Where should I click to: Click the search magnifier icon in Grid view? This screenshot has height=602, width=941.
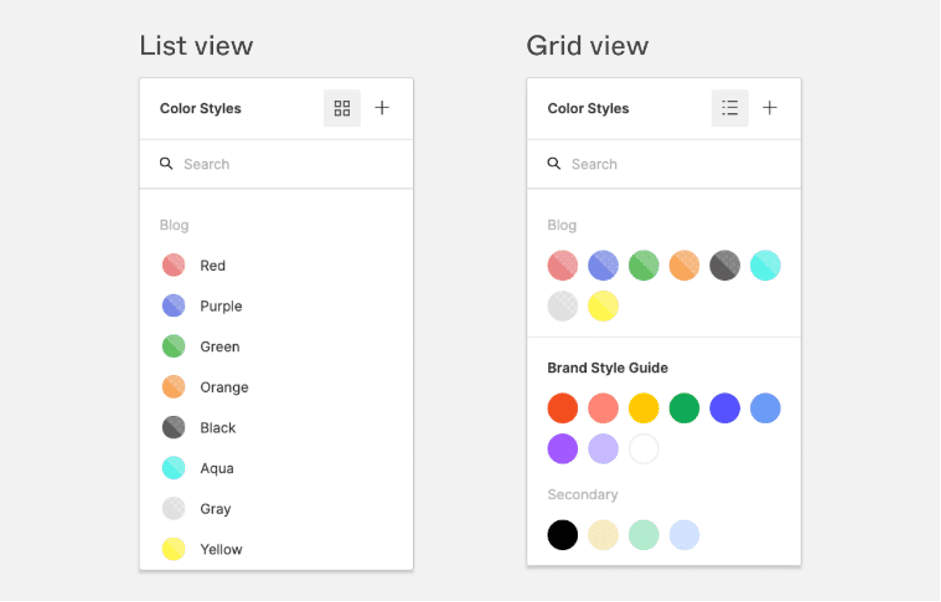554,163
